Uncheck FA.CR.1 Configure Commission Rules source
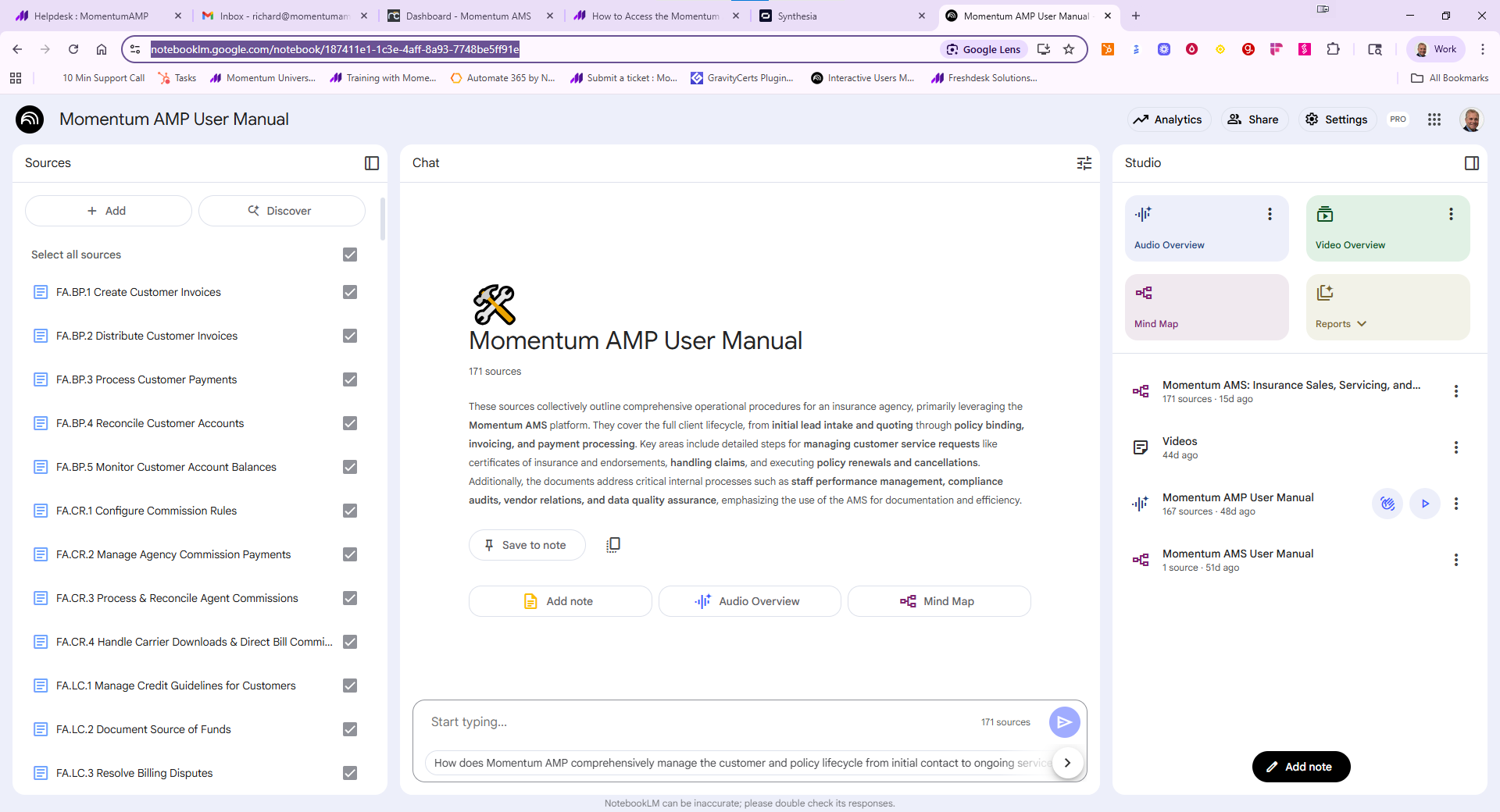Screen dimensions: 1500x812 pos(350,511)
